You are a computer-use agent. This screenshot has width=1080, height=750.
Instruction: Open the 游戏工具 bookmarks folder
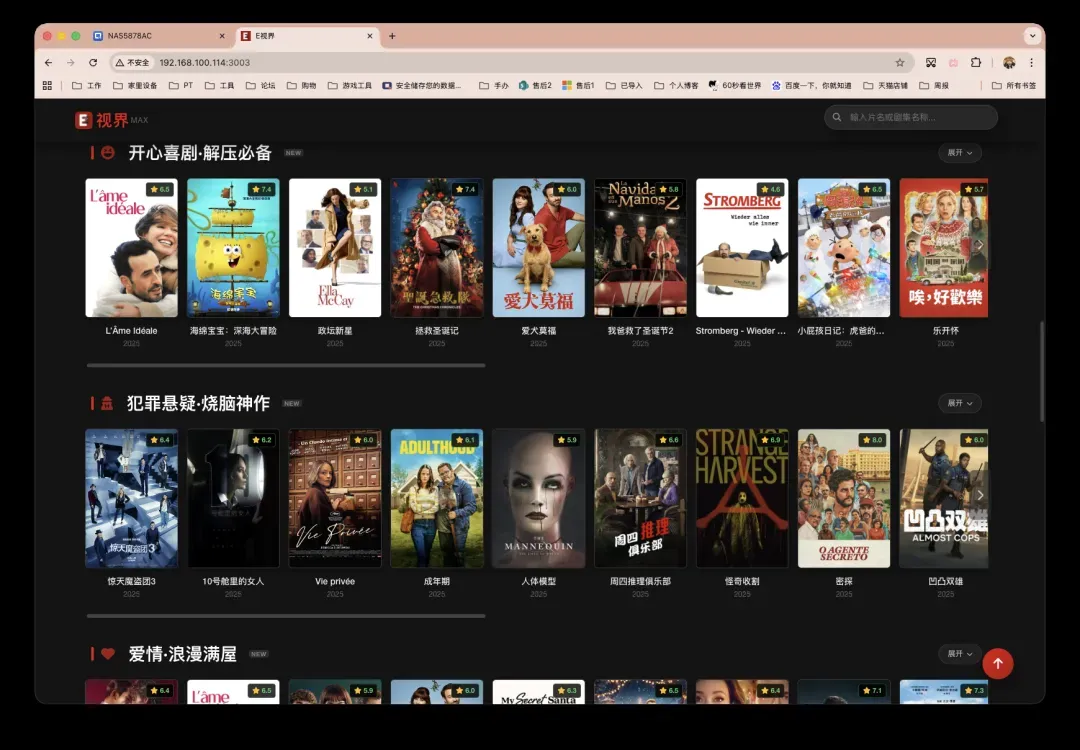click(350, 85)
